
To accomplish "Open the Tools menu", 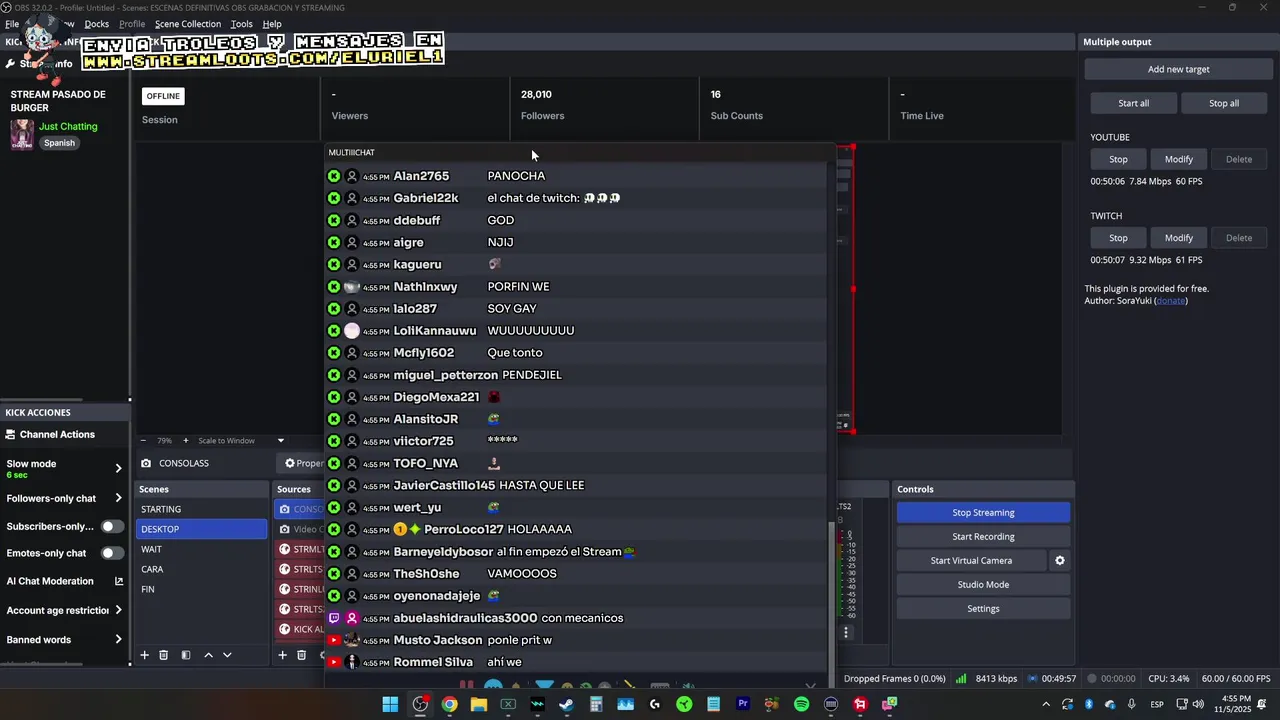I will point(242,24).
